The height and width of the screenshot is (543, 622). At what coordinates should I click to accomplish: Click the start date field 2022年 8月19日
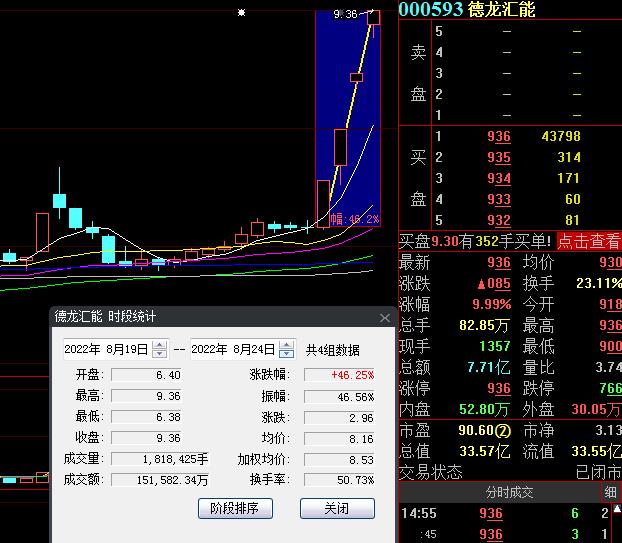click(106, 349)
